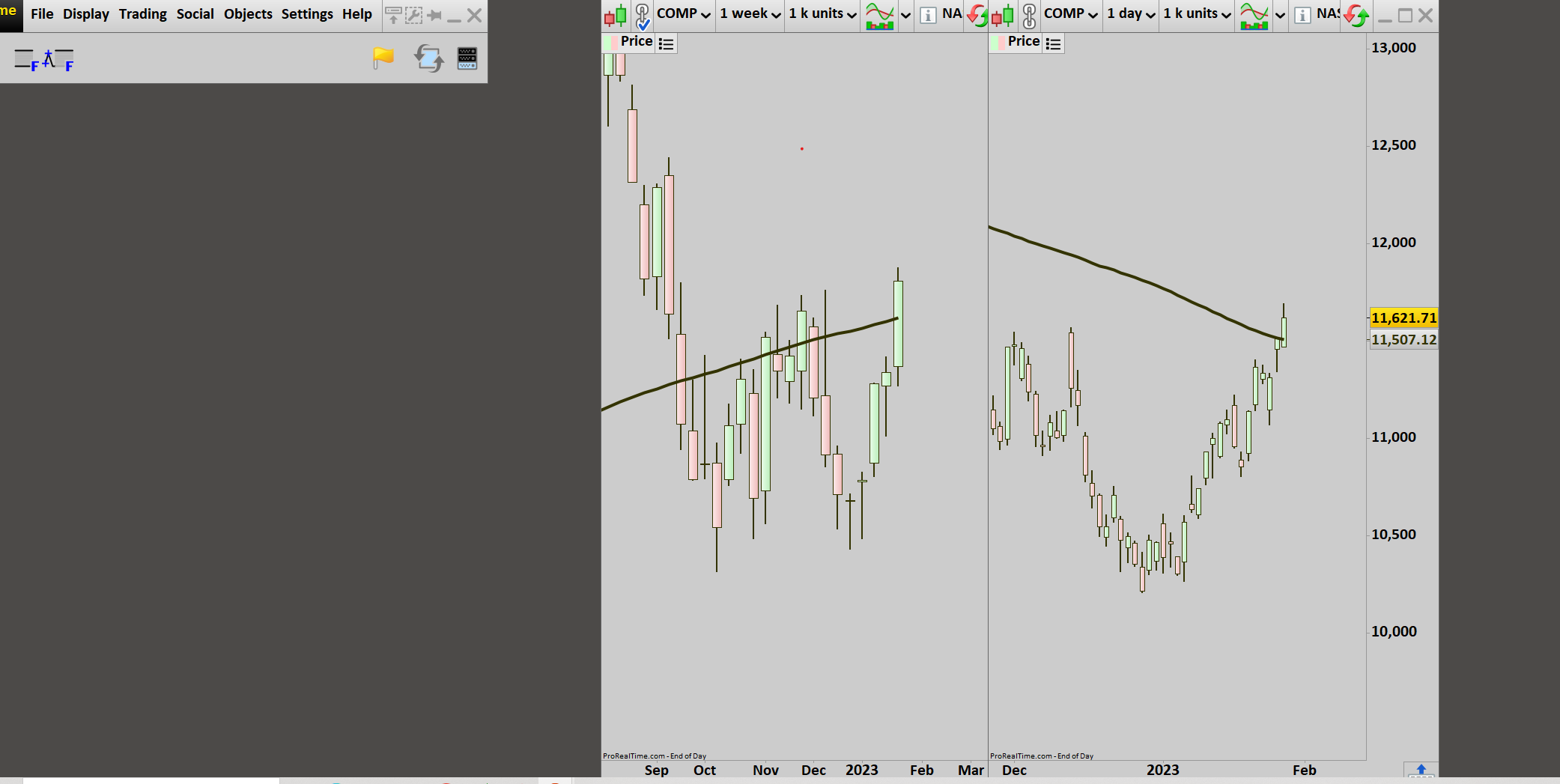Screen dimensions: 1560x784
Task: Click the Fibonacci tool icon with blue compass
Action: [x=58, y=60]
